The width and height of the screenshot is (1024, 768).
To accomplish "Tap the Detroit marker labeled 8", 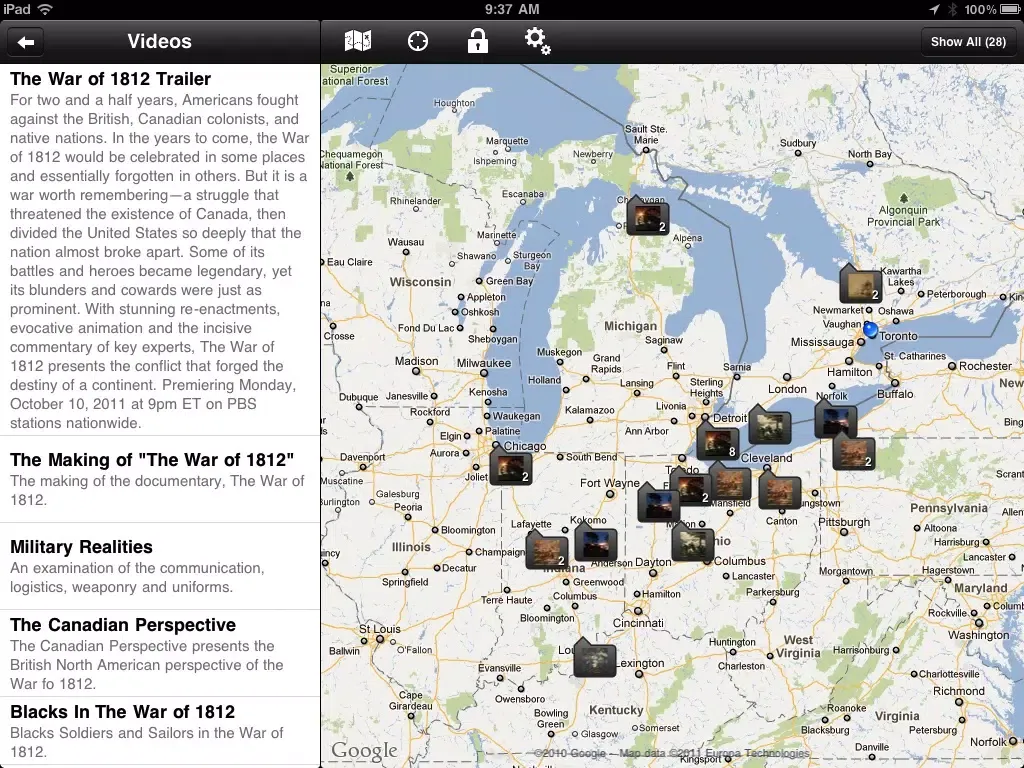I will point(718,443).
